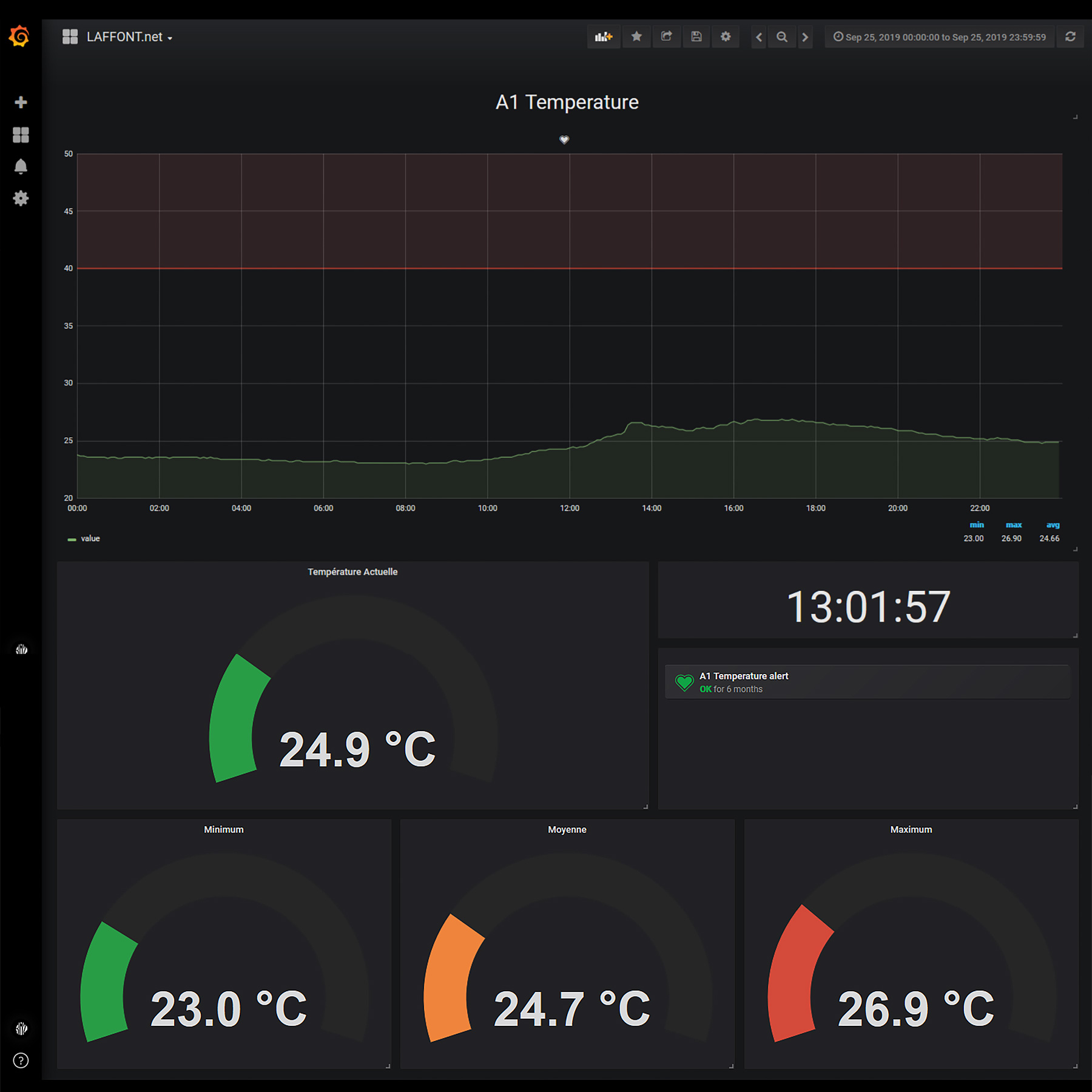Click the 24.7 °C average gauge value
1092x1092 pixels.
click(572, 1009)
